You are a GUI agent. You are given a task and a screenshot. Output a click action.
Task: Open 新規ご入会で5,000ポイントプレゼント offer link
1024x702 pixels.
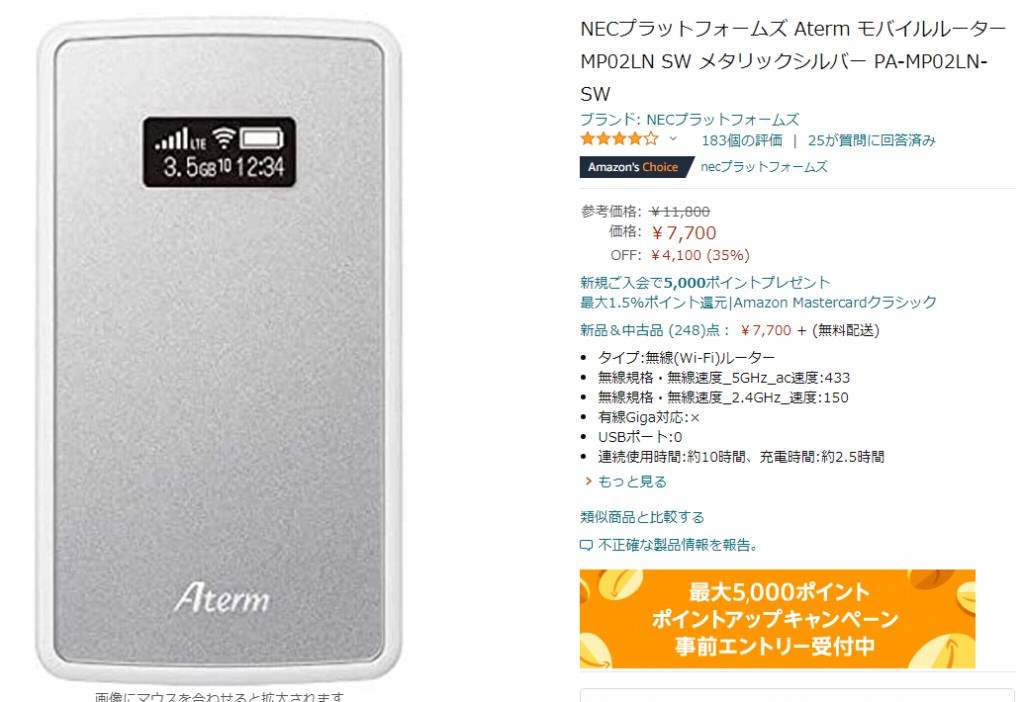[x=705, y=283]
